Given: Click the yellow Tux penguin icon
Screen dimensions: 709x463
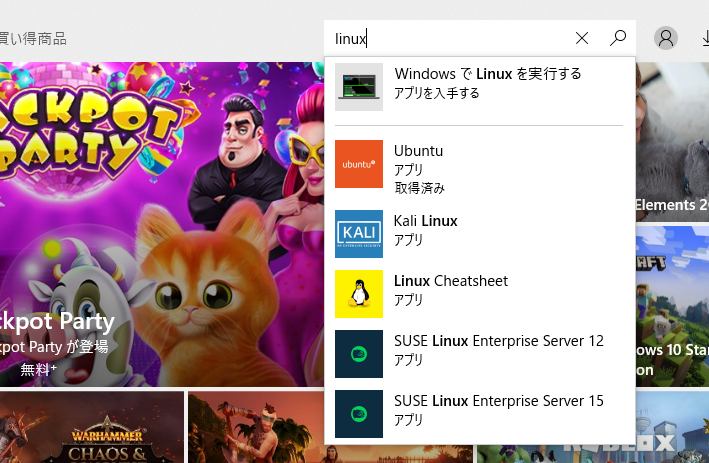Looking at the screenshot, I should point(359,294).
